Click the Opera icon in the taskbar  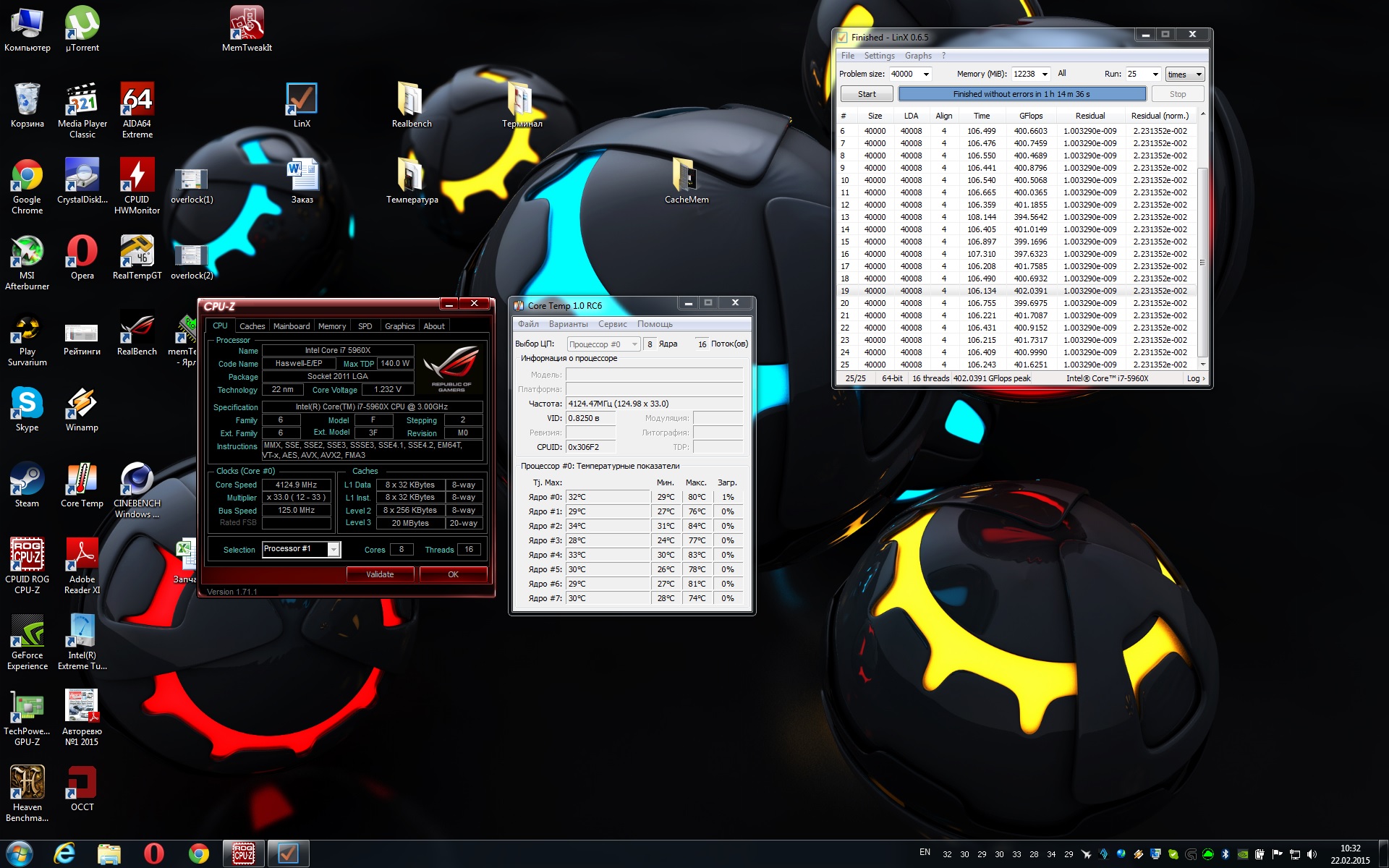point(153,854)
